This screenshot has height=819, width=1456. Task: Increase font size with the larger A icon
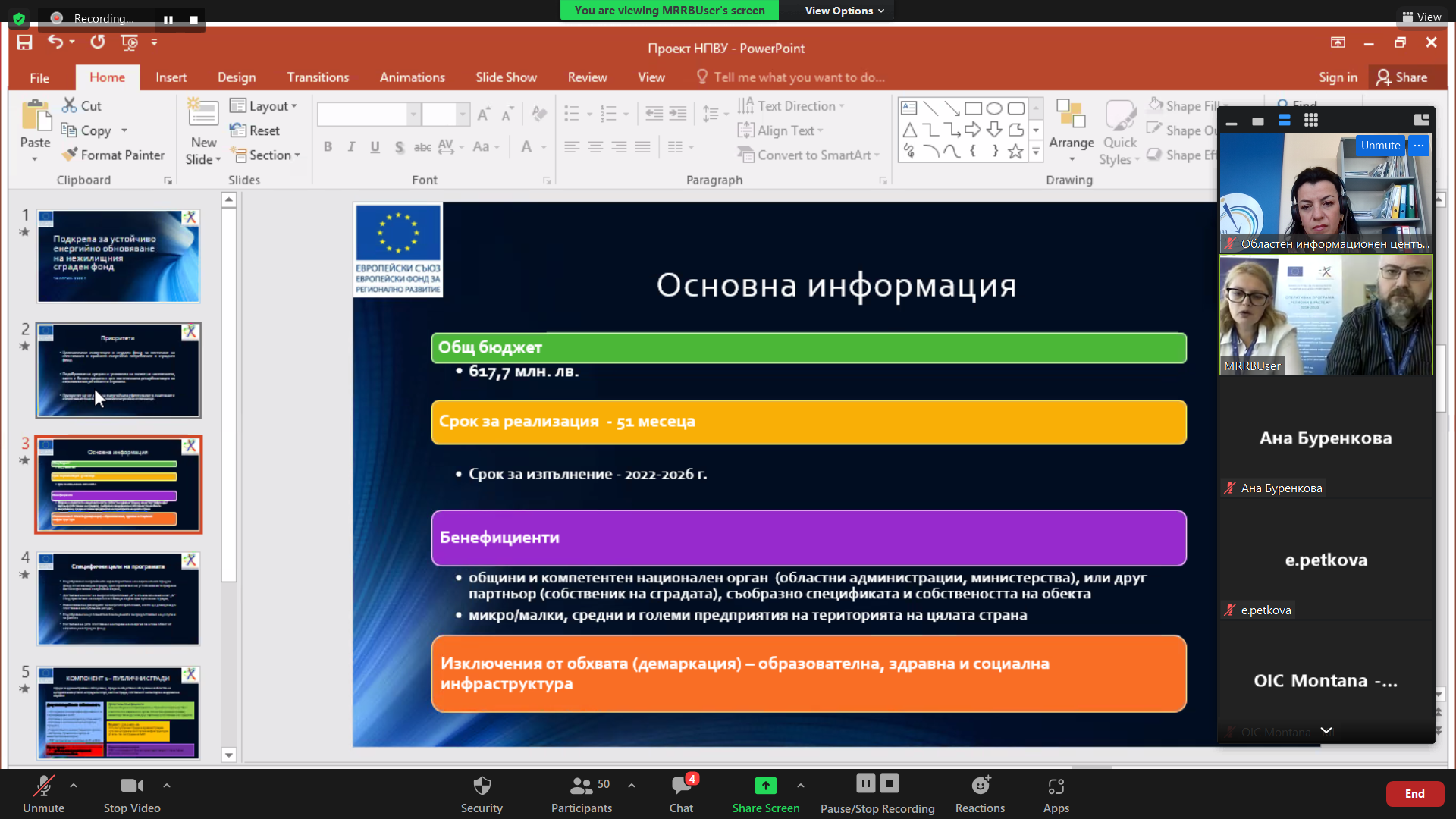(x=483, y=115)
